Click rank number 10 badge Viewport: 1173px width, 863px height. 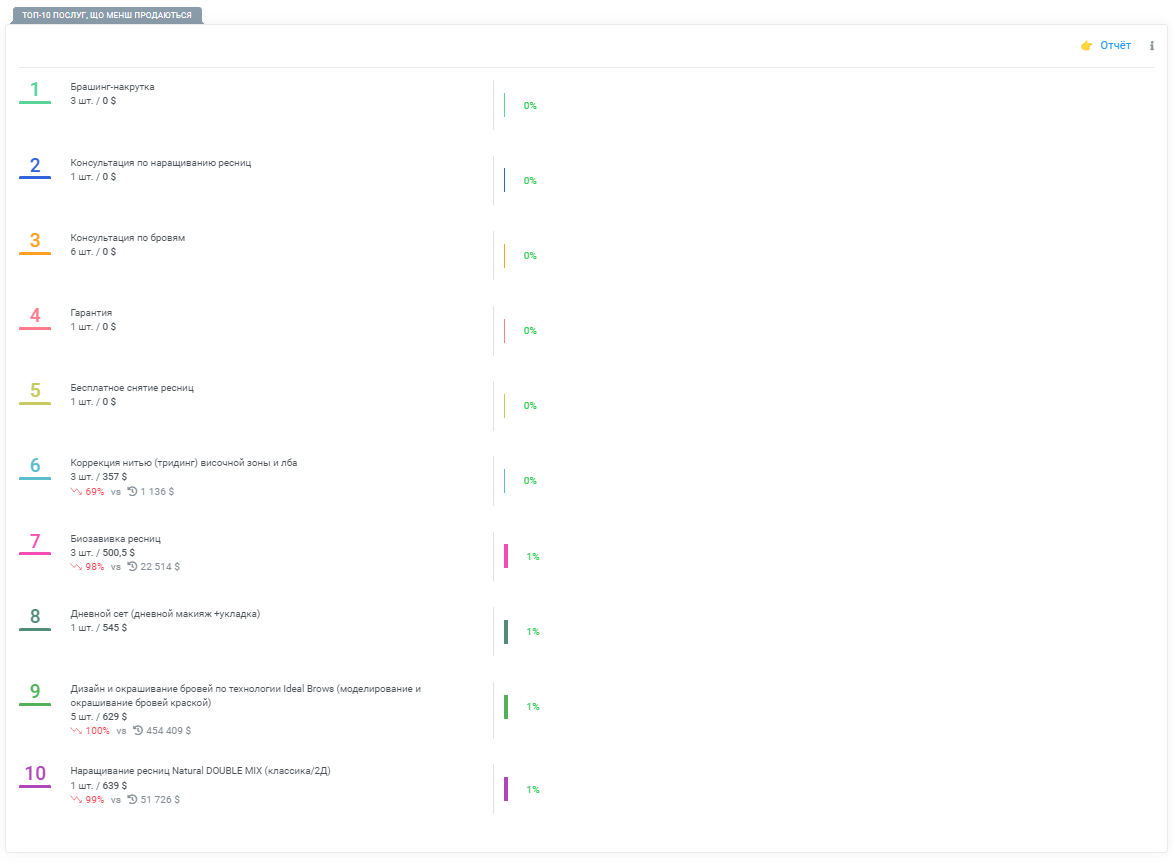click(34, 774)
